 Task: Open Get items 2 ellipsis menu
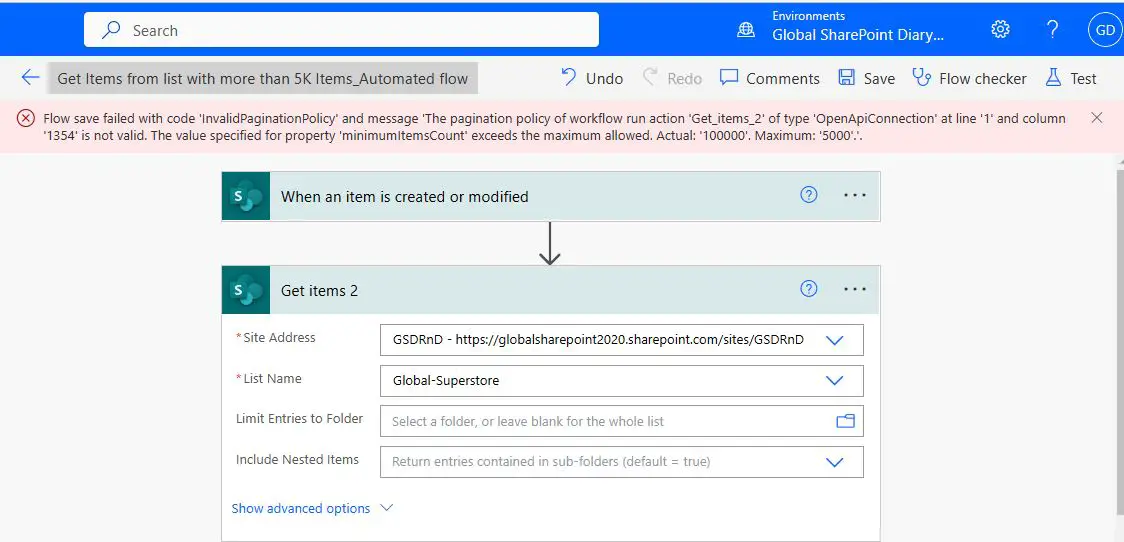point(855,289)
